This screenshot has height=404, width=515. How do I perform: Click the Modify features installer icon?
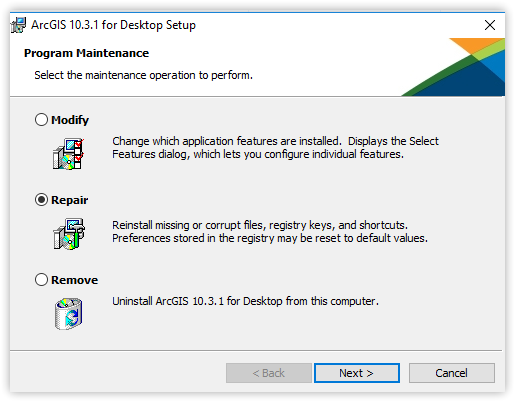click(x=68, y=154)
